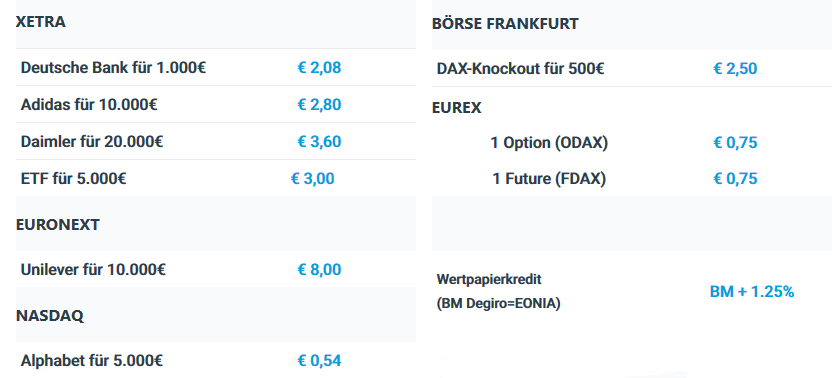Select the Daimler für 20.000€ entry

pos(216,141)
